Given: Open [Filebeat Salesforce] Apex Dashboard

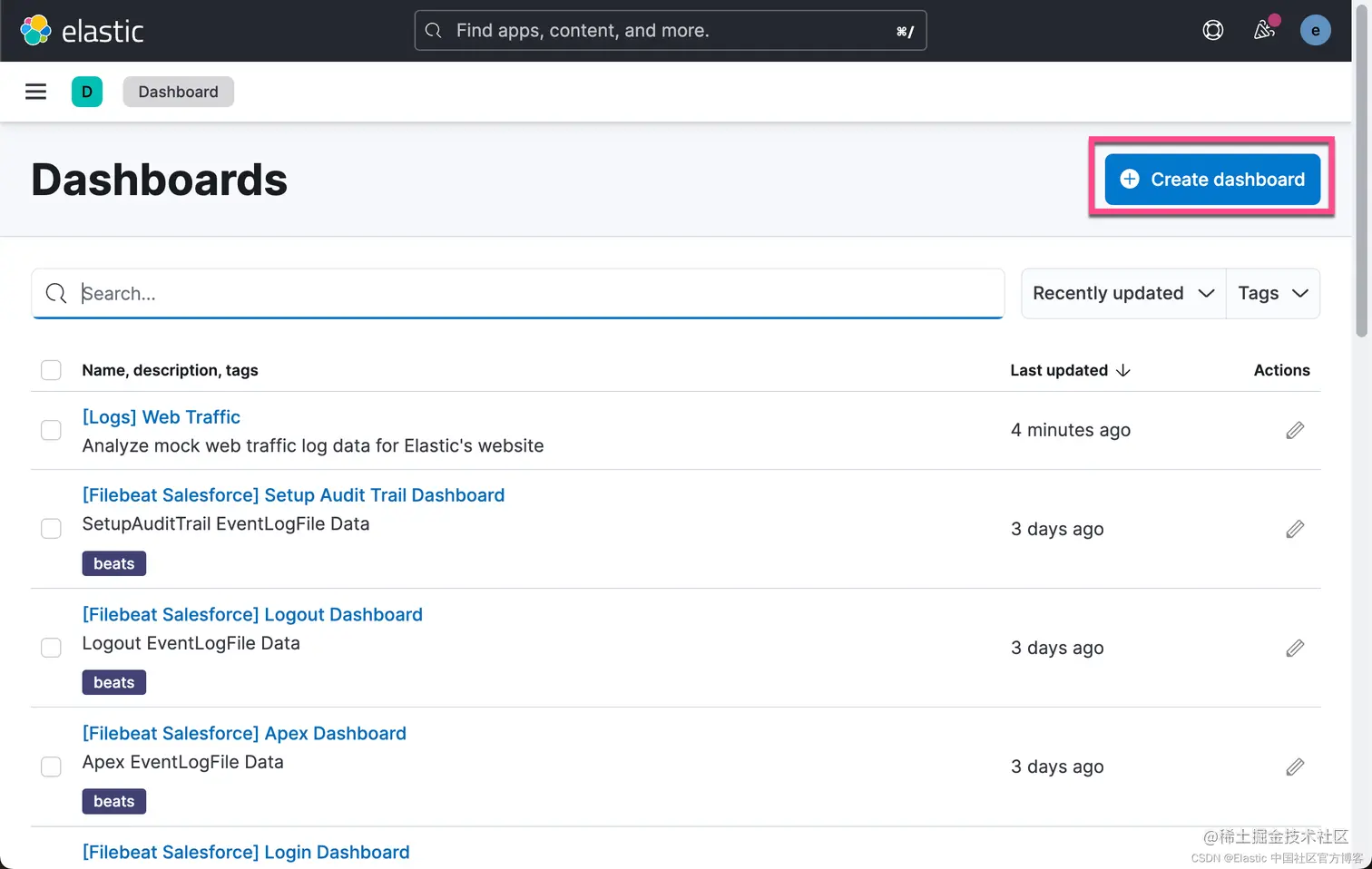Looking at the screenshot, I should 244,733.
